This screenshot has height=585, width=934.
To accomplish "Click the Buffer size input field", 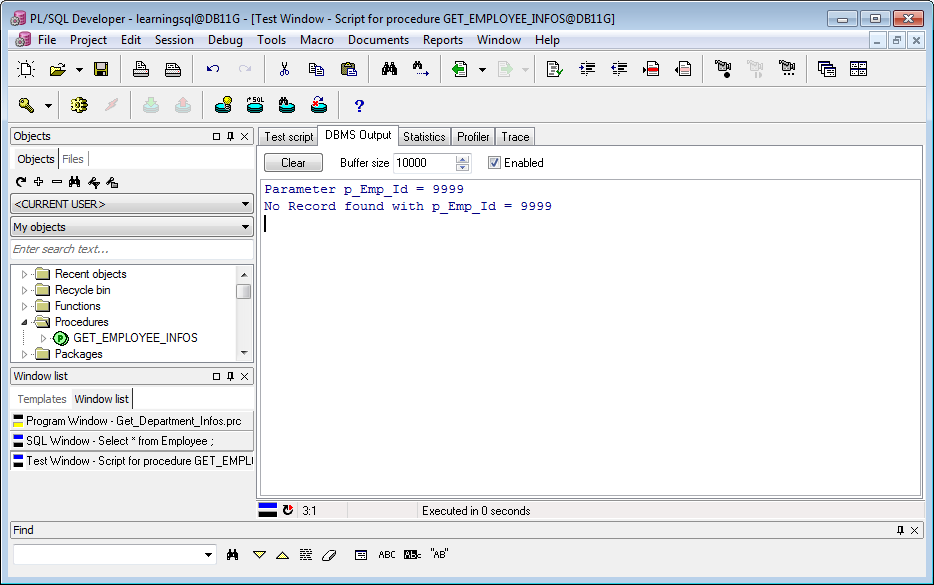I will 425,163.
